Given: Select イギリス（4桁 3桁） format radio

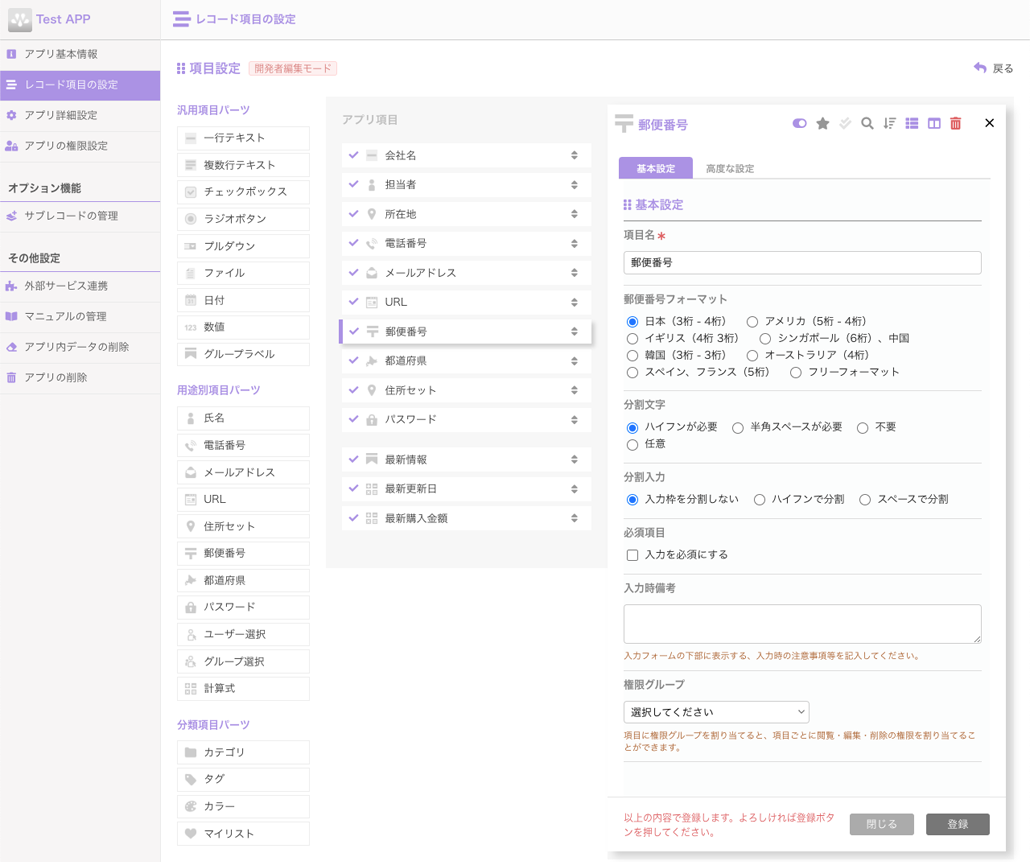Looking at the screenshot, I should pyautogui.click(x=632, y=339).
